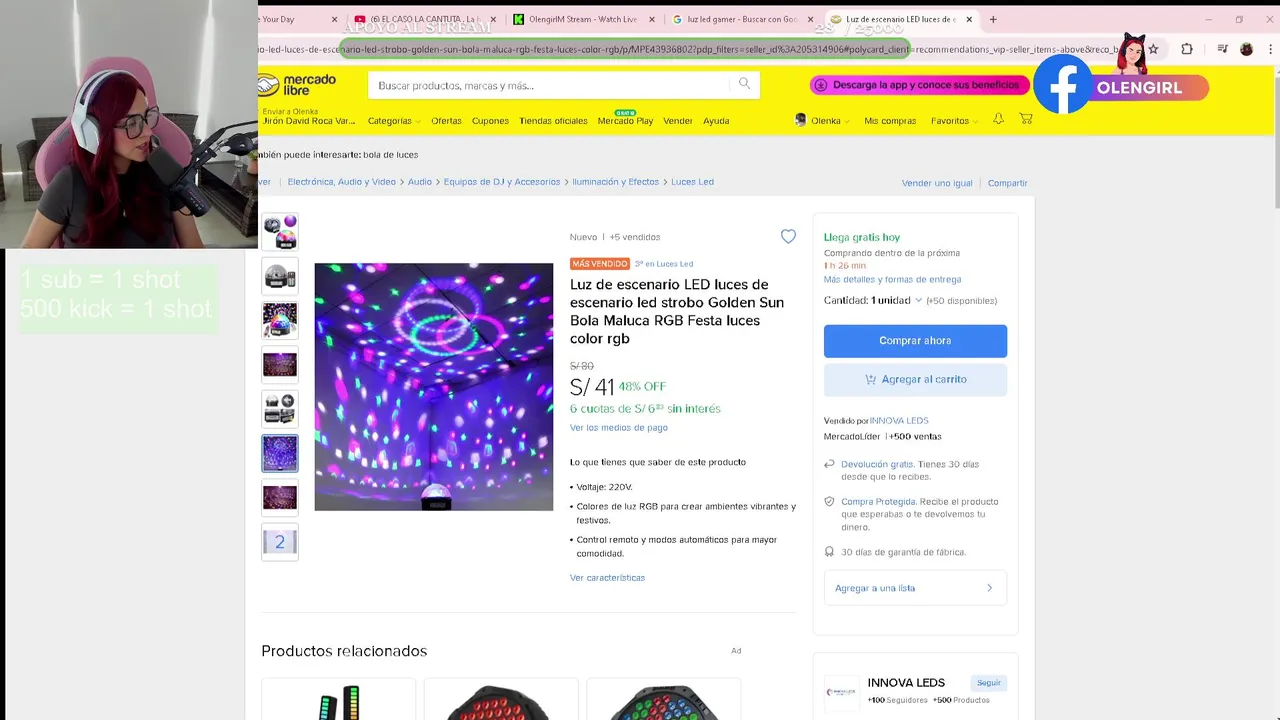
Task: Open the Audio breadcrumb link
Action: 420,182
